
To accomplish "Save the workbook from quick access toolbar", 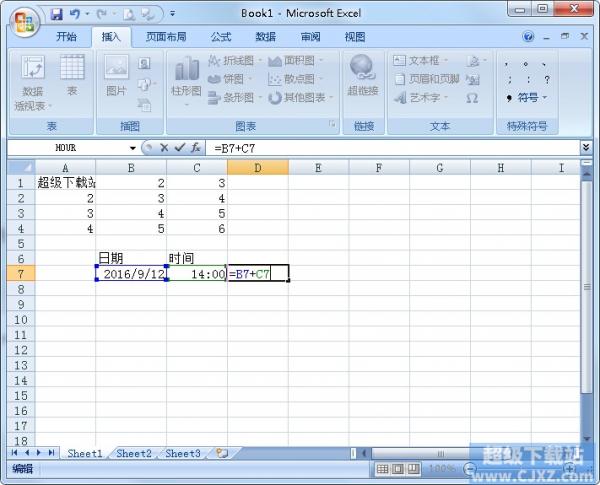I will (x=57, y=14).
